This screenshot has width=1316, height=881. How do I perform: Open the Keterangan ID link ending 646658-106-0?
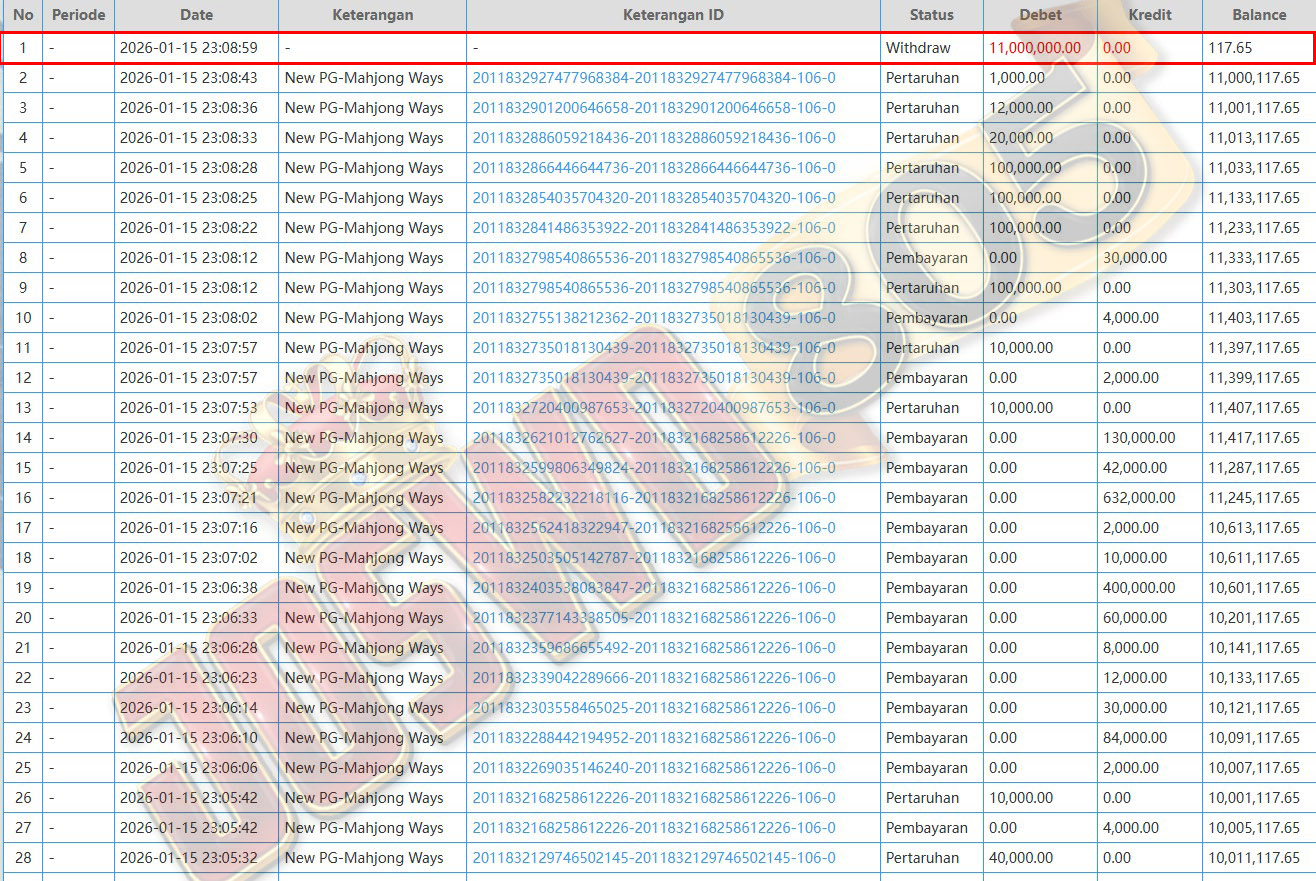[x=653, y=108]
